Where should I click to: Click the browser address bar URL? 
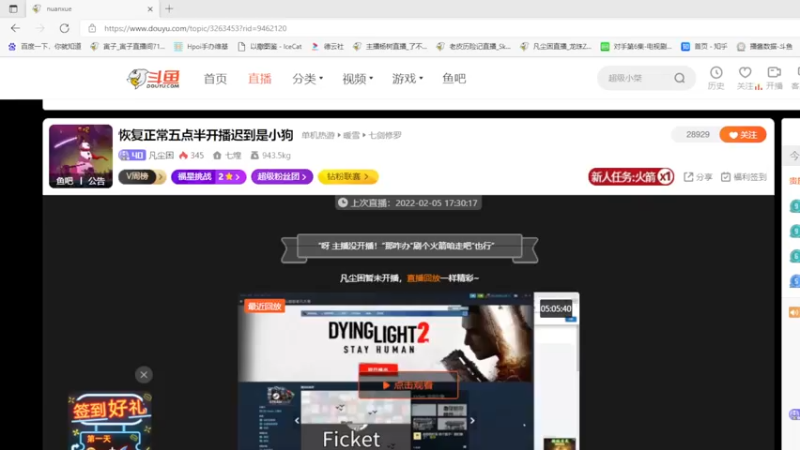[x=195, y=28]
